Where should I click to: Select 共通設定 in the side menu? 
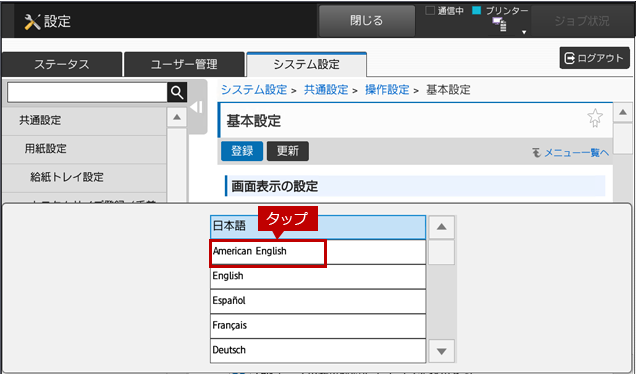(x=84, y=120)
